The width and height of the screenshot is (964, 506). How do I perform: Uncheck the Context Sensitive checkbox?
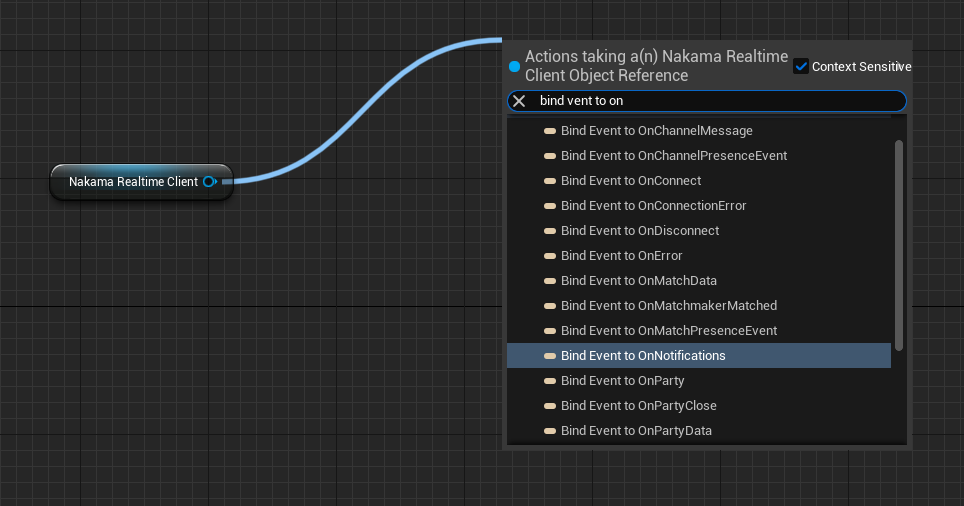click(800, 66)
